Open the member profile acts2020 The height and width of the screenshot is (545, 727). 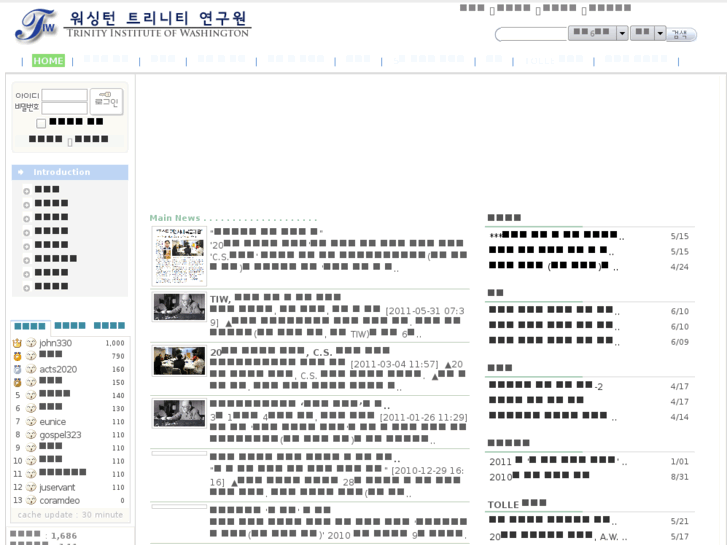click(58, 369)
